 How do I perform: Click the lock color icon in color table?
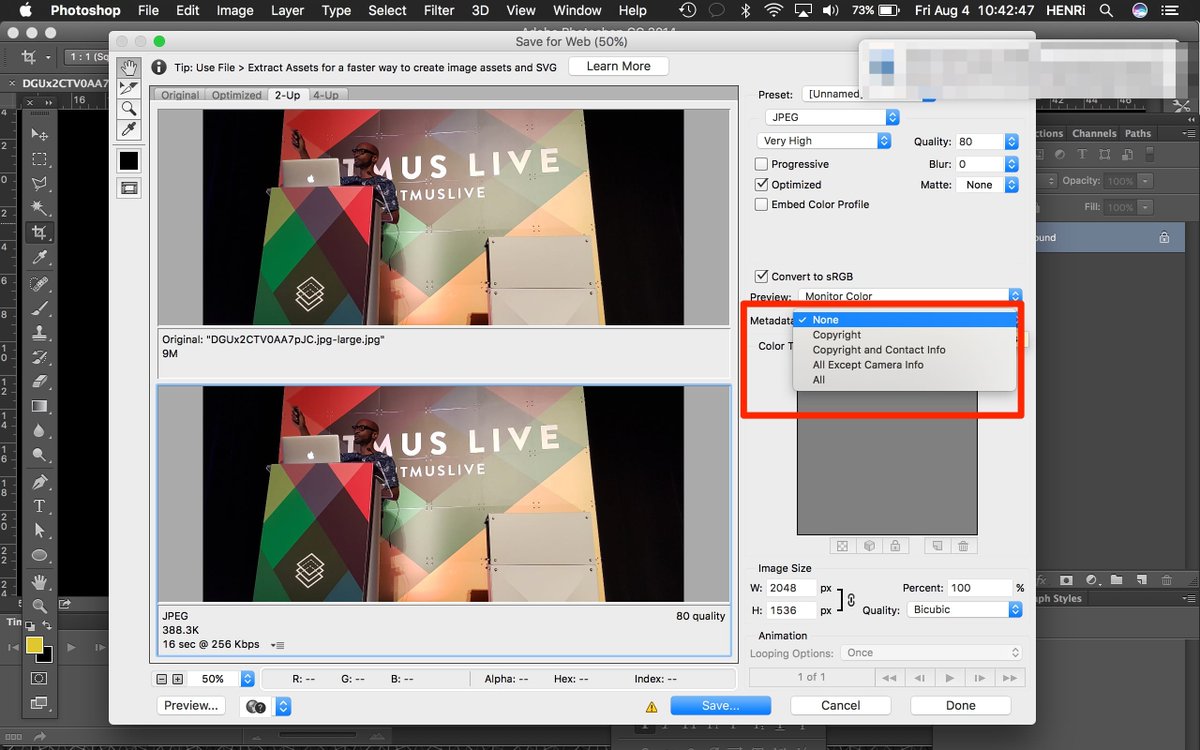[x=893, y=545]
